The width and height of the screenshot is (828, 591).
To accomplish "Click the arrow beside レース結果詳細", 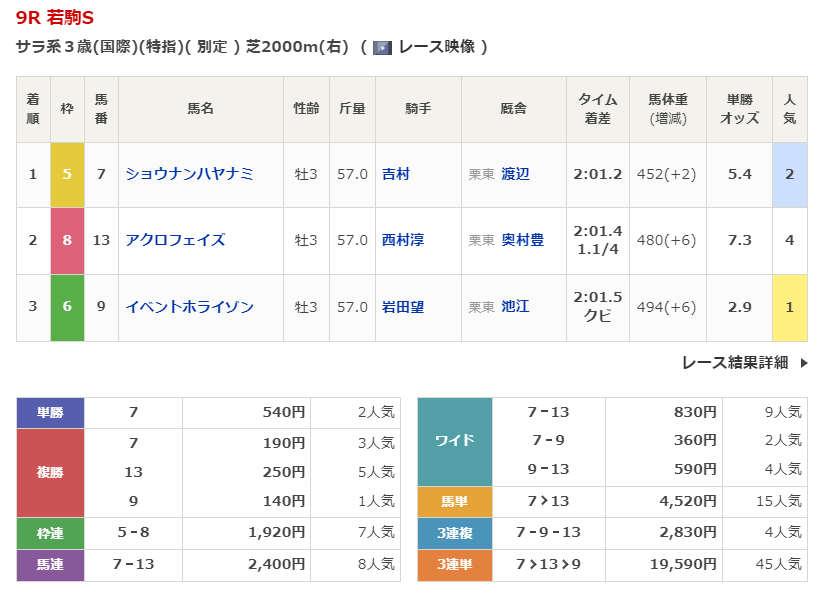I will [x=804, y=363].
